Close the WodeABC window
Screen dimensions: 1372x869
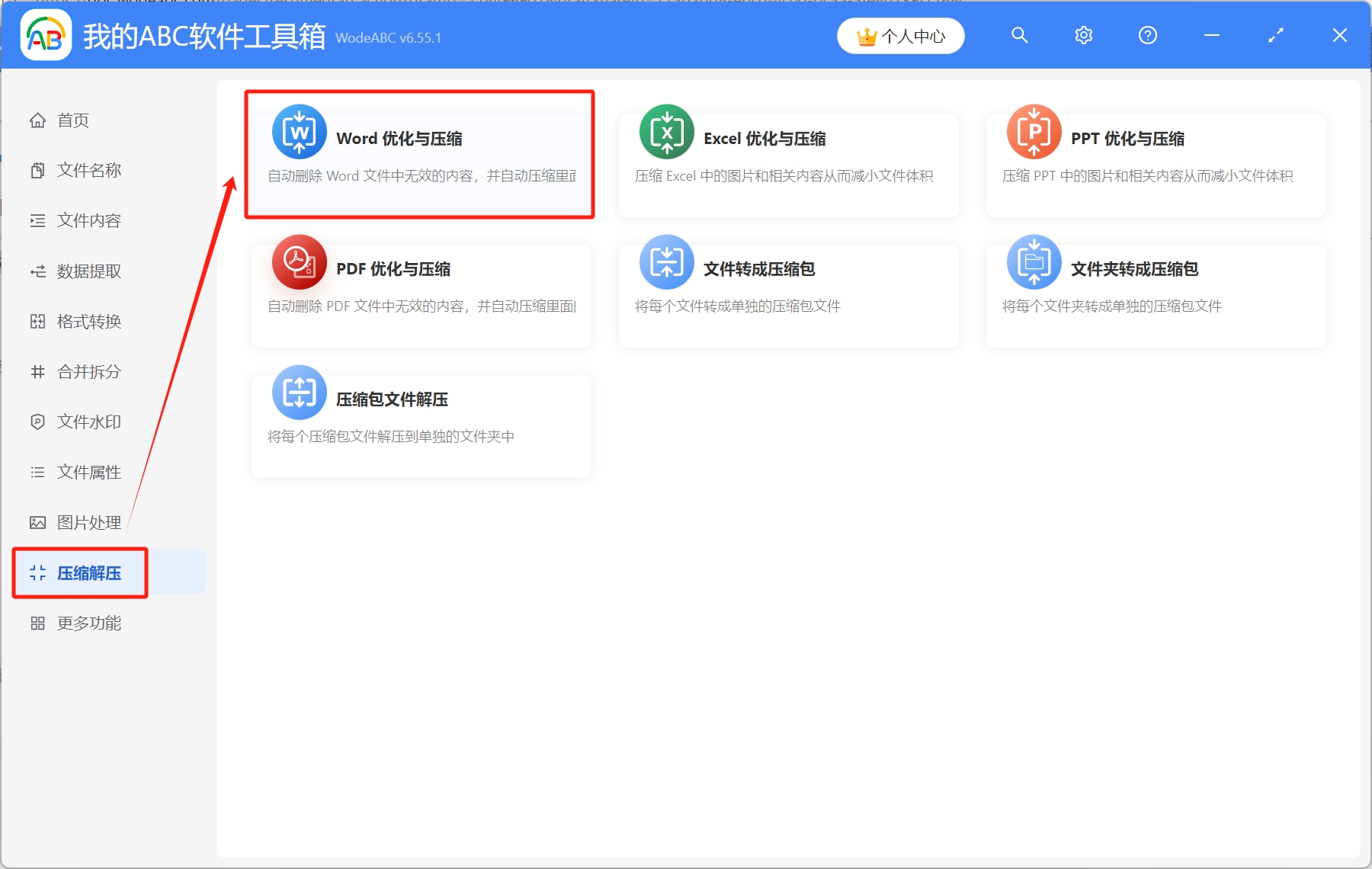coord(1339,35)
